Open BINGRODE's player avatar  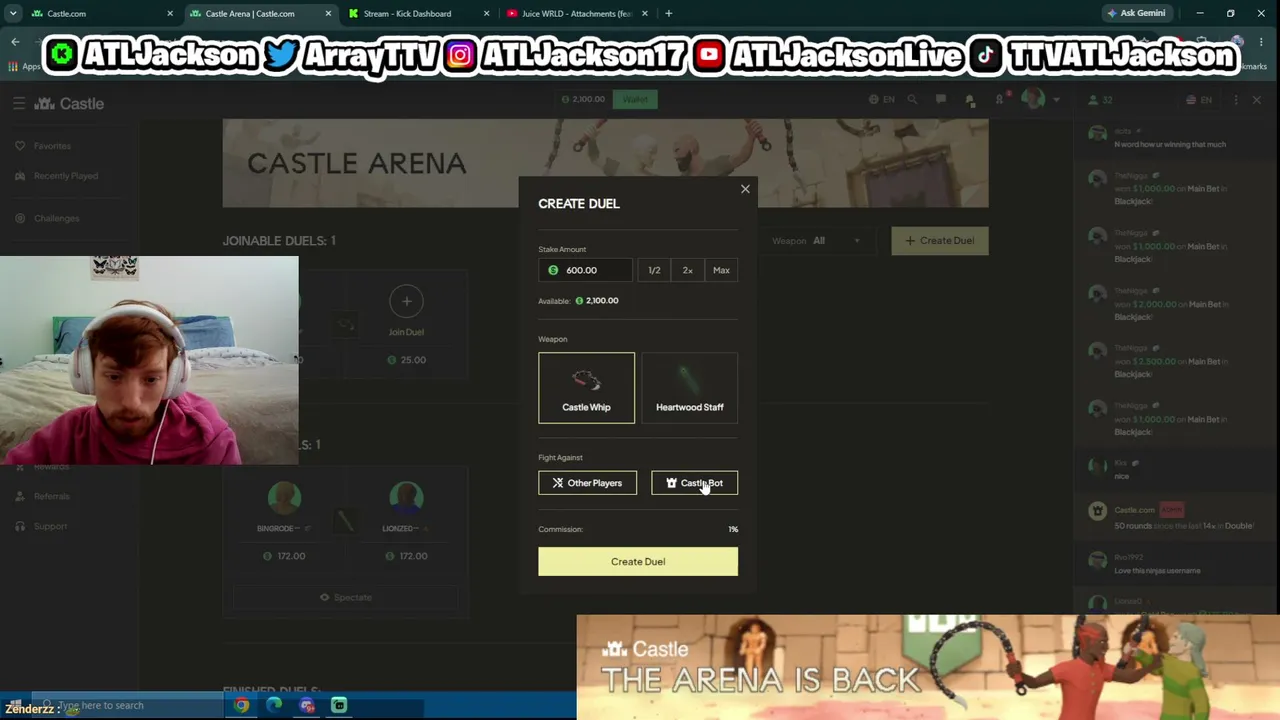tap(284, 498)
